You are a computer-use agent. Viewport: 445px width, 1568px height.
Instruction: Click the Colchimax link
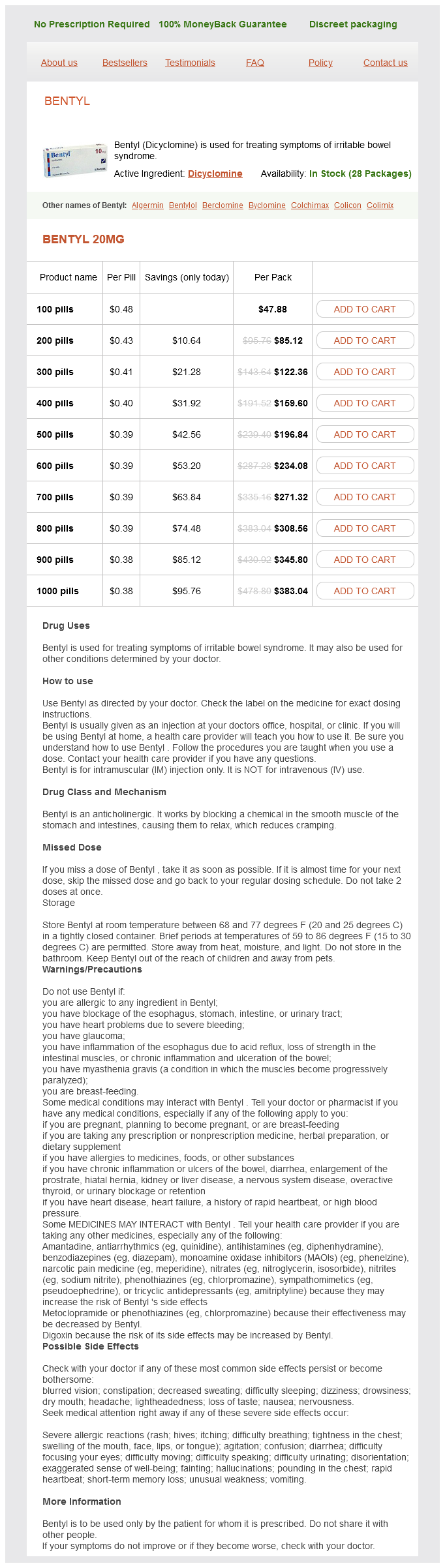(x=310, y=205)
